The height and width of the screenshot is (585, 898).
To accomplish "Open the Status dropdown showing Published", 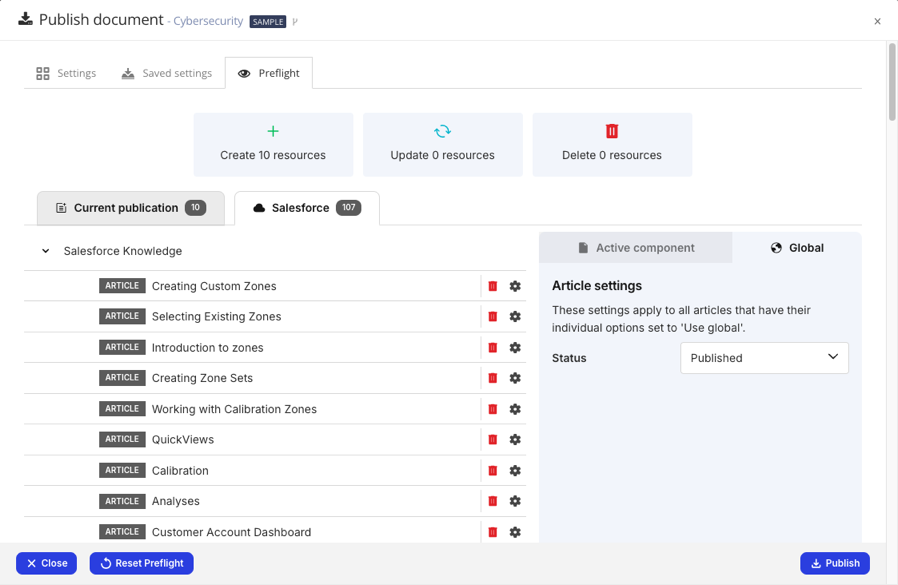I will pos(764,358).
